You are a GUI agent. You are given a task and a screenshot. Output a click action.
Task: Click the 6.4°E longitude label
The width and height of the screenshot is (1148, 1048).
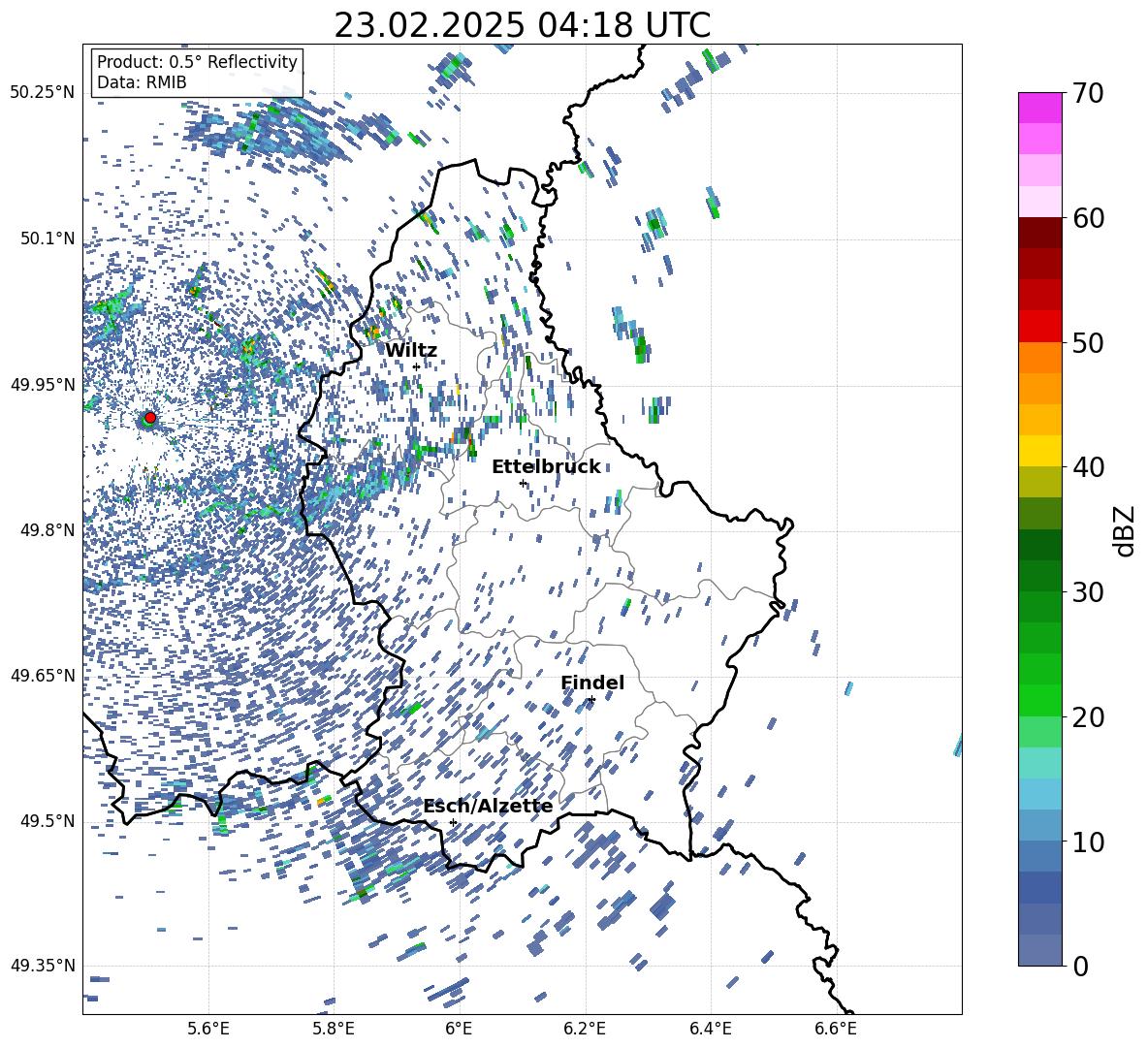[710, 1030]
